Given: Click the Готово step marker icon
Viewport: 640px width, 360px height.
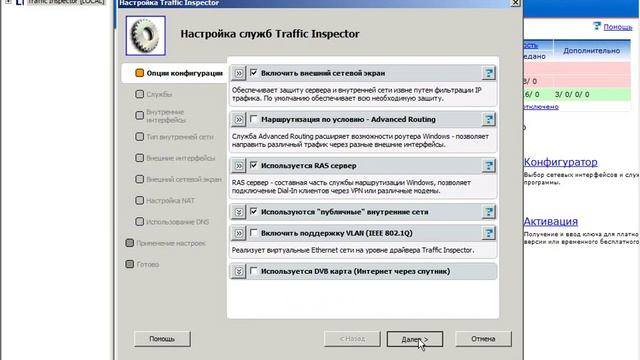Looking at the screenshot, I should coord(130,264).
